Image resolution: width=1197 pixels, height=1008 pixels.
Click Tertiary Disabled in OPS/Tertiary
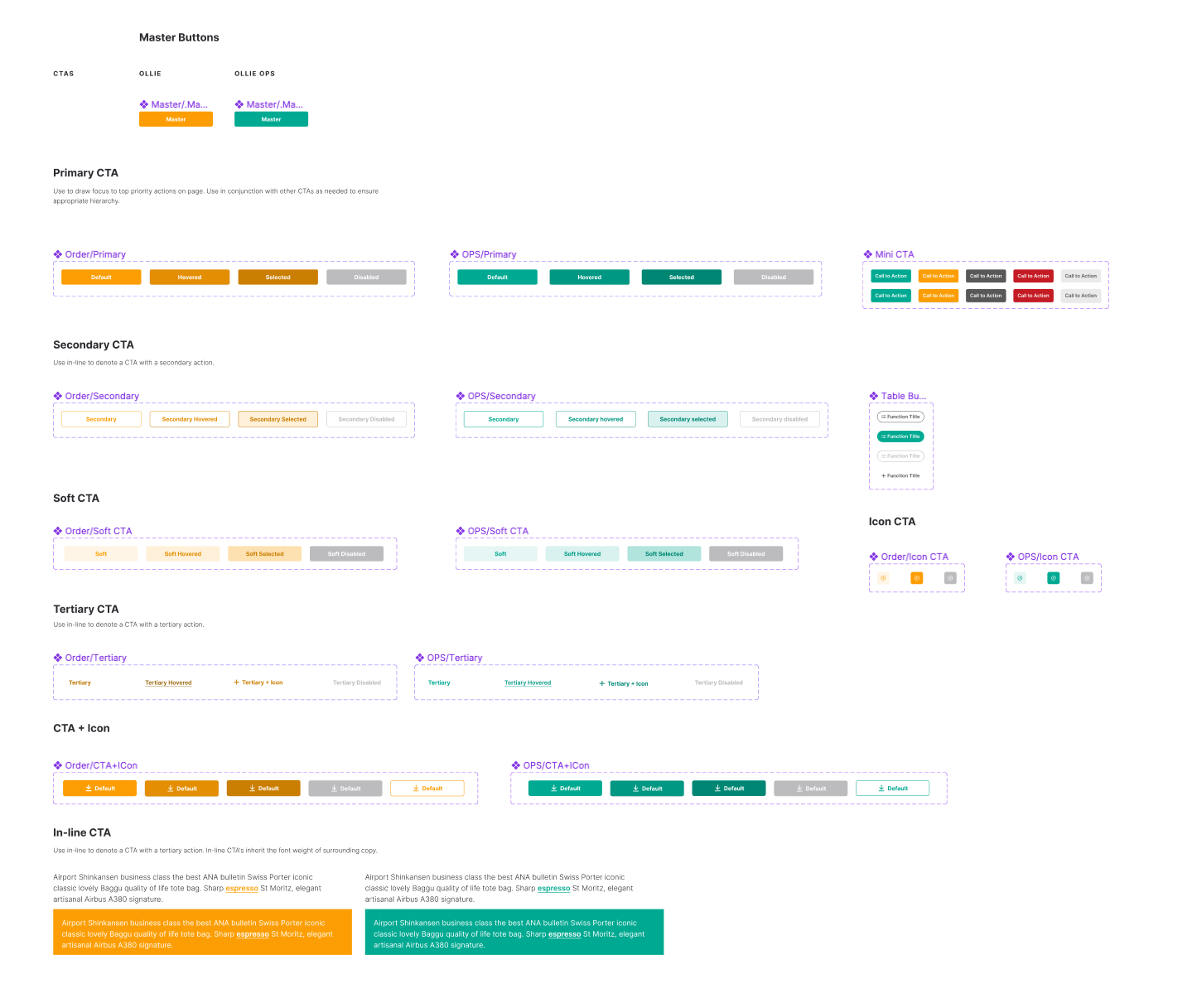[x=719, y=682]
